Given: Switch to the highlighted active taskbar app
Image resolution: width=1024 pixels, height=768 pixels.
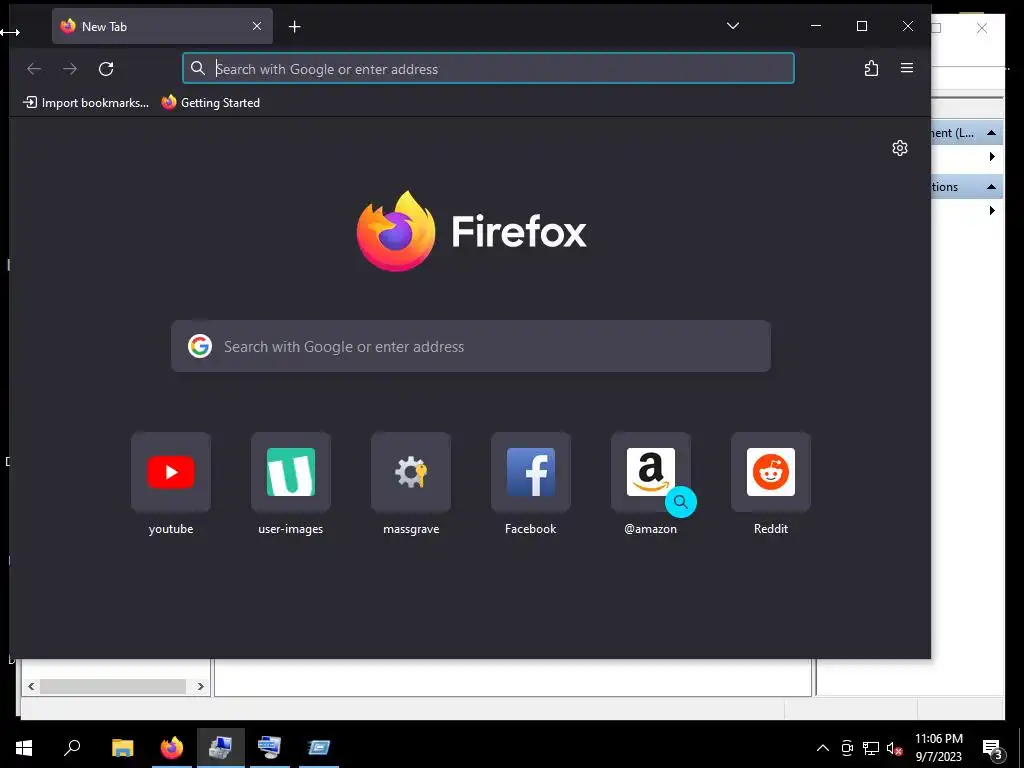Looking at the screenshot, I should (221, 748).
